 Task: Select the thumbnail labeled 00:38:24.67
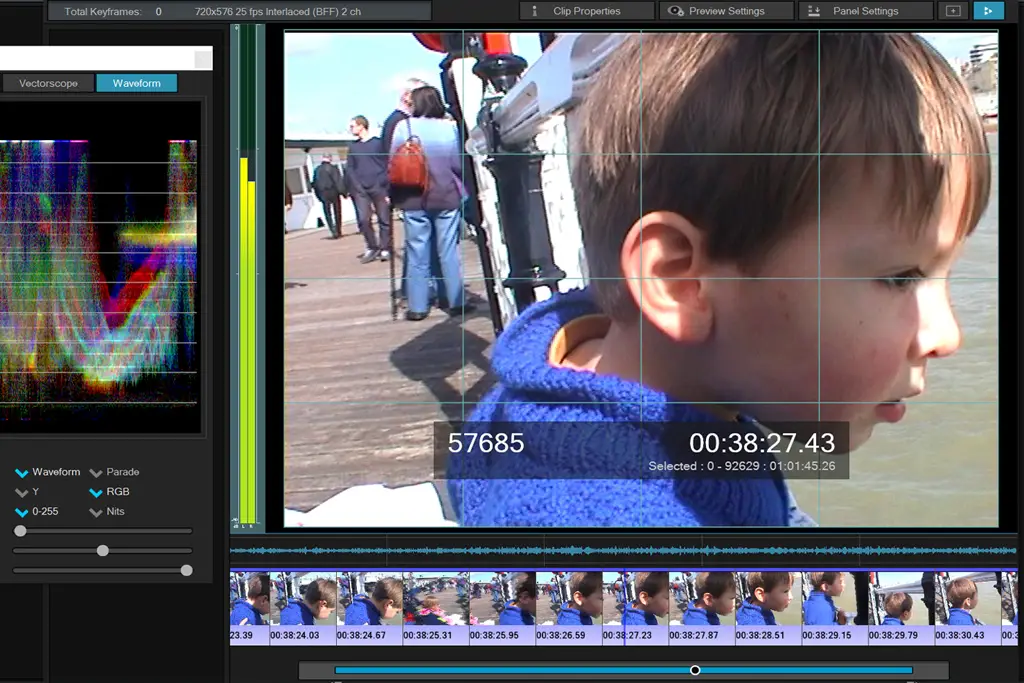point(370,608)
